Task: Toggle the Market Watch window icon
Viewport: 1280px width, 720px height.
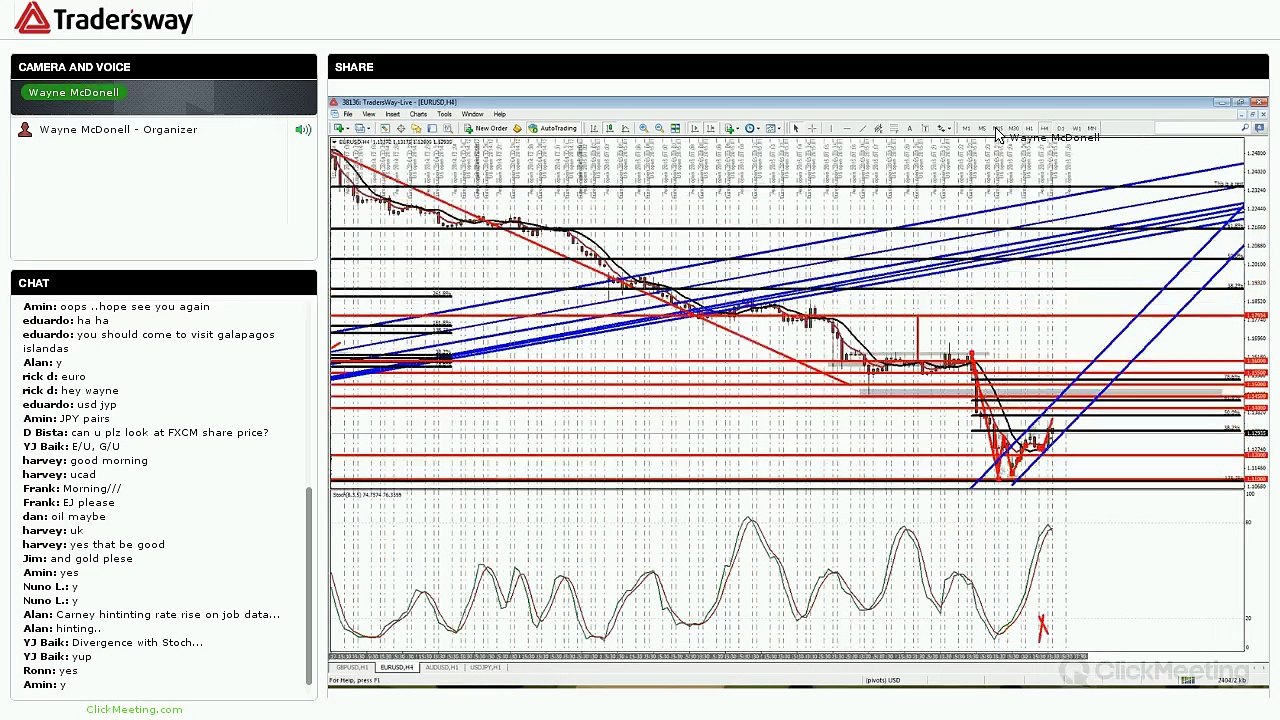Action: [x=384, y=128]
